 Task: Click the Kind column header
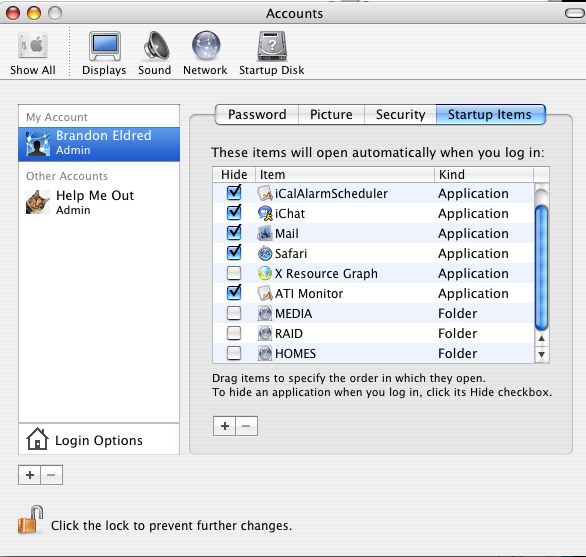click(484, 175)
